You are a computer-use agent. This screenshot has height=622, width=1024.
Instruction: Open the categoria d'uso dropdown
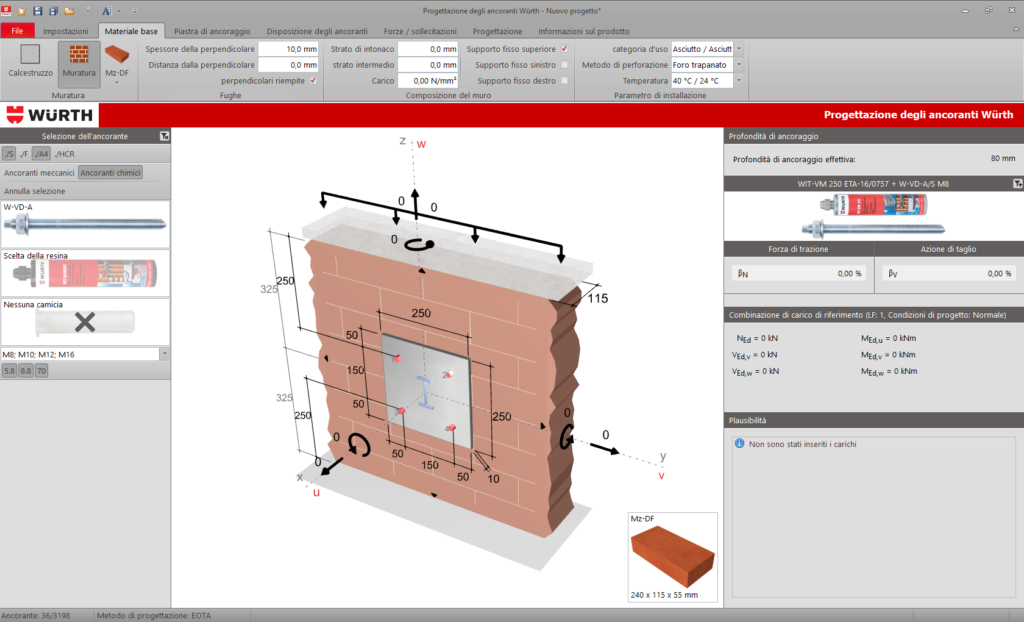coord(737,47)
